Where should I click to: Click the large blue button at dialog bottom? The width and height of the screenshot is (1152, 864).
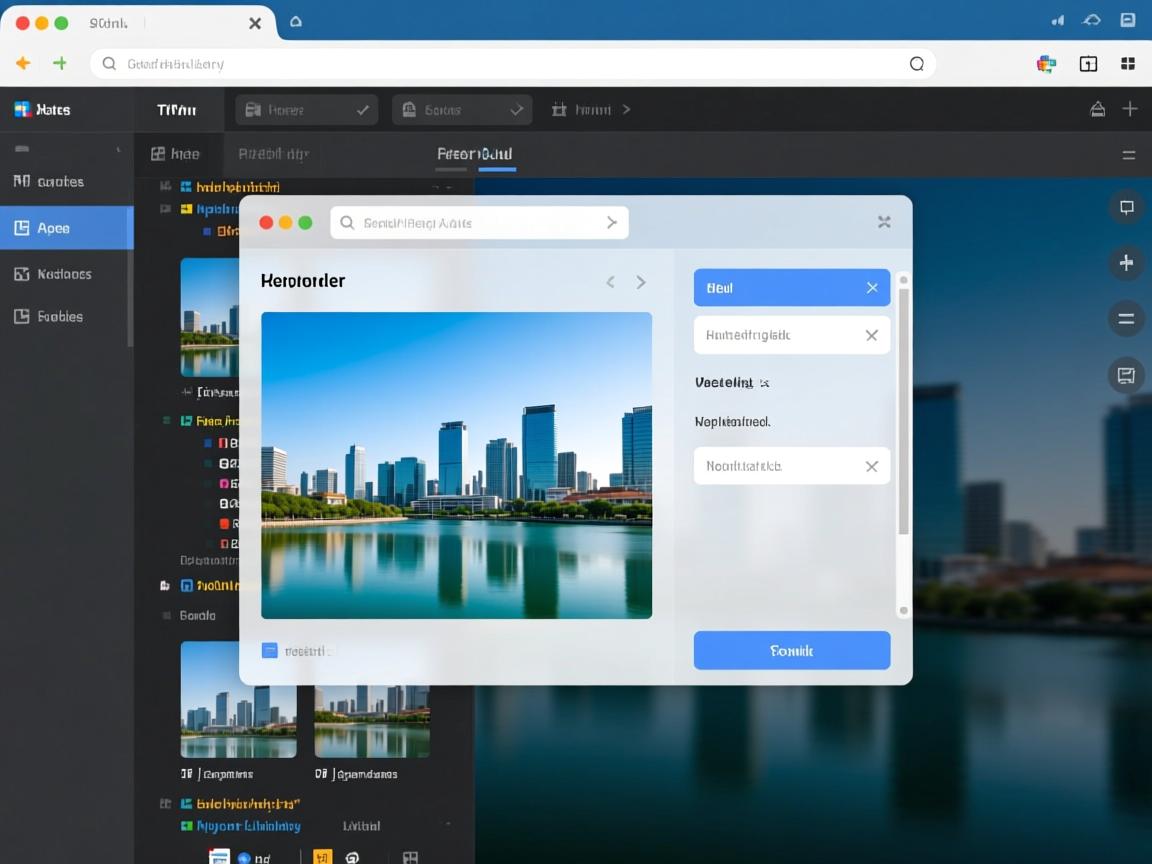[791, 650]
